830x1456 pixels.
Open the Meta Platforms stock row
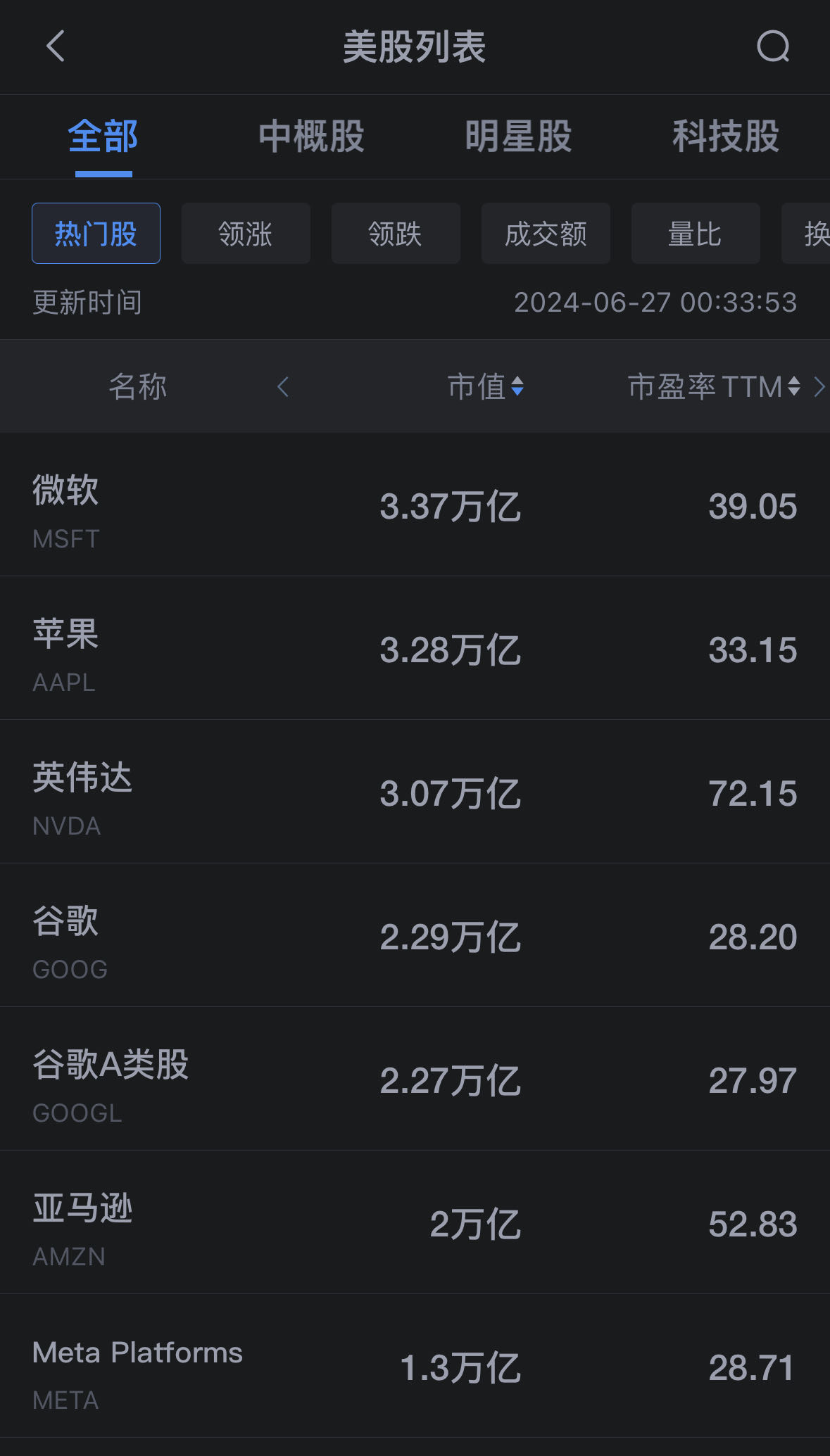point(415,1367)
